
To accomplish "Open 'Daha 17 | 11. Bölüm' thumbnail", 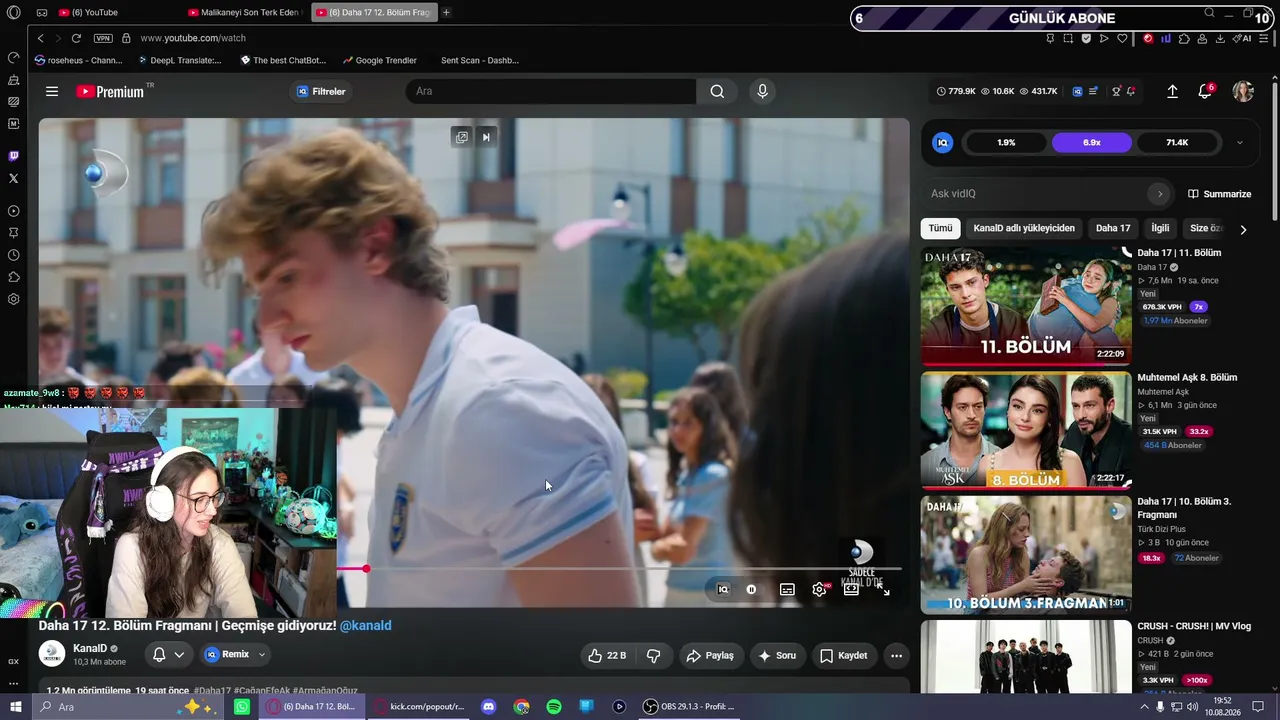I will pyautogui.click(x=1026, y=306).
